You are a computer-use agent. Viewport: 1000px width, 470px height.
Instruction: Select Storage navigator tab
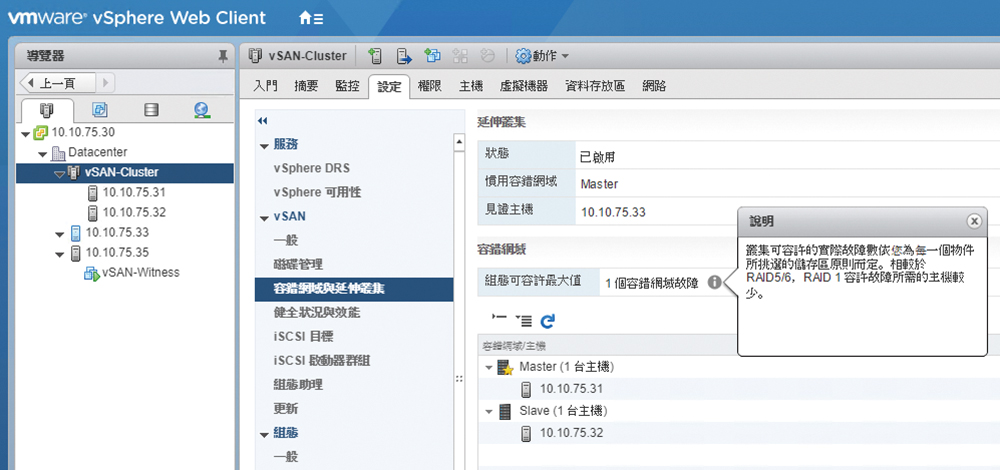[x=151, y=110]
